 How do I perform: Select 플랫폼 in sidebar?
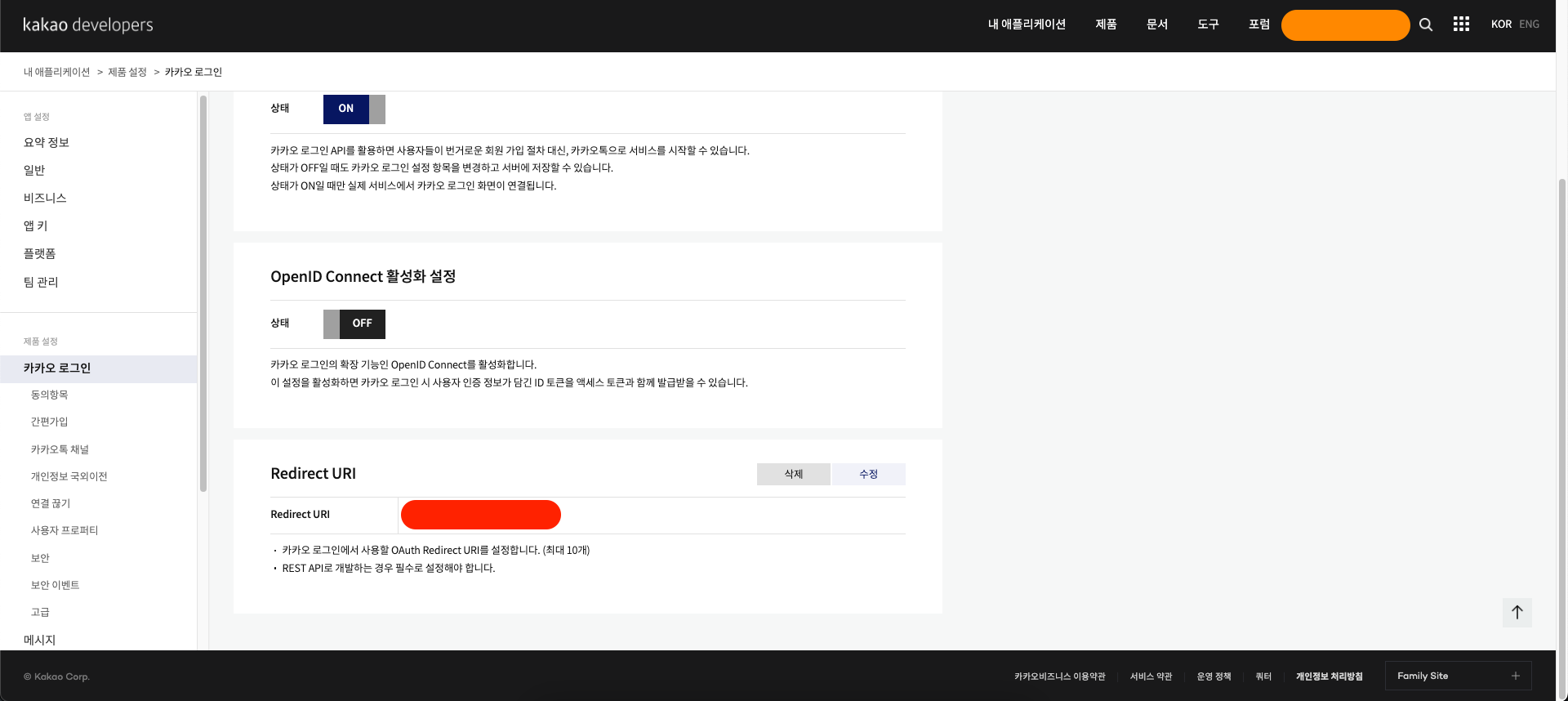pyautogui.click(x=39, y=253)
